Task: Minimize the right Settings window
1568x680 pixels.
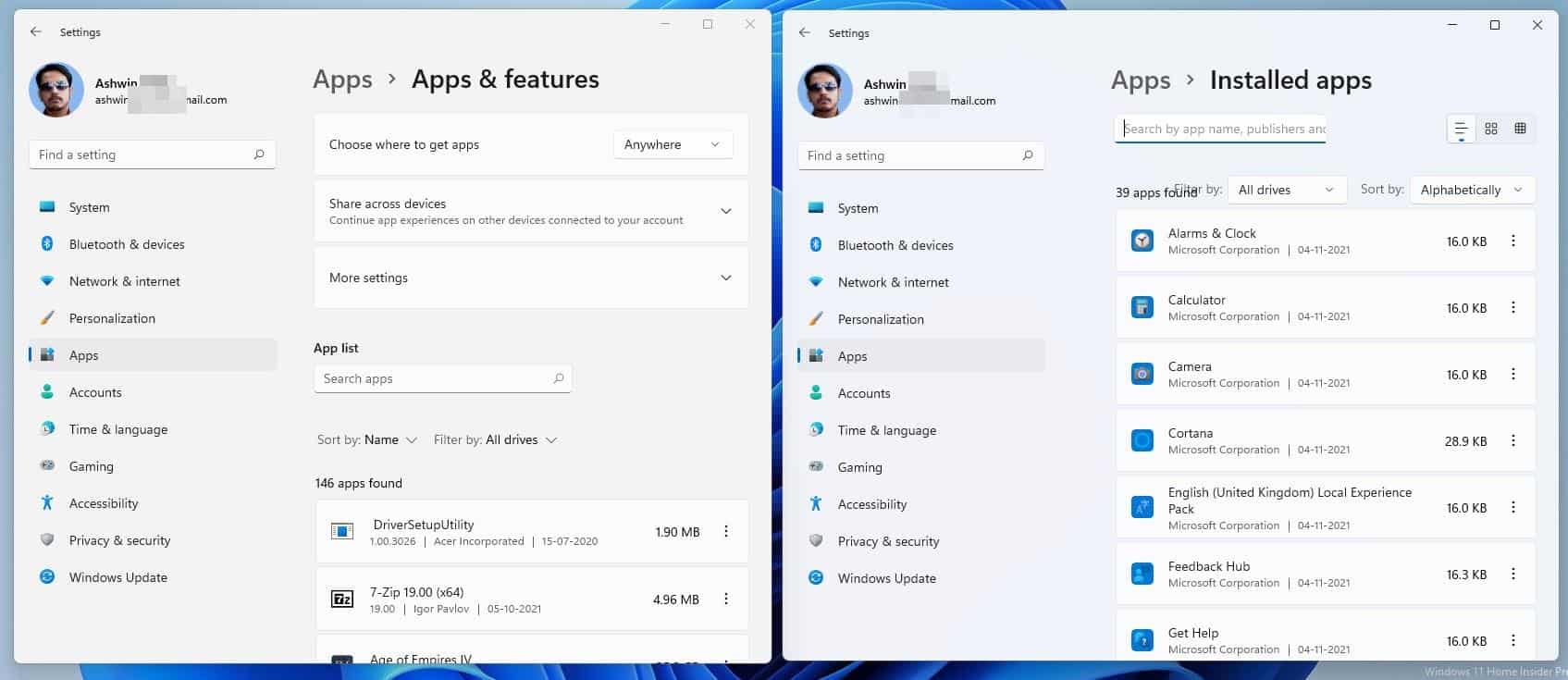Action: pos(1452,25)
